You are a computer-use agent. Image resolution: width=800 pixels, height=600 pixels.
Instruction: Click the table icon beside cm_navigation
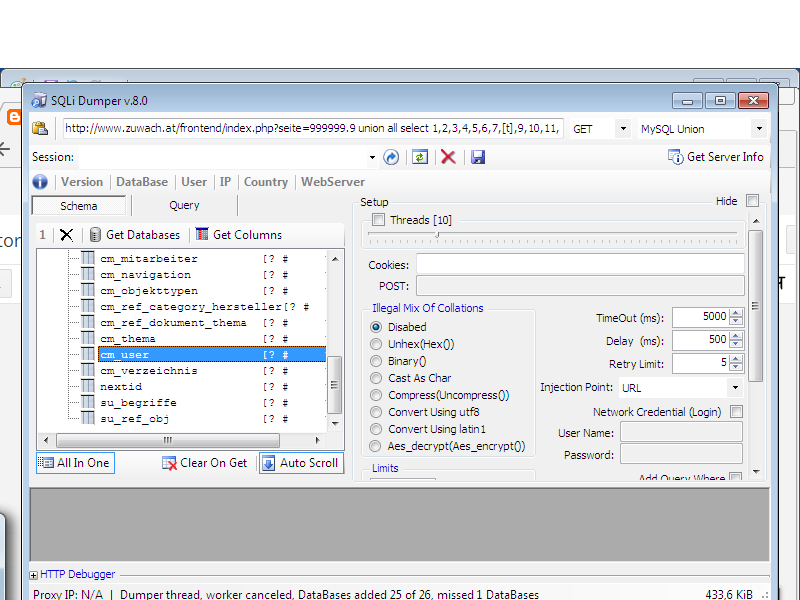point(88,274)
